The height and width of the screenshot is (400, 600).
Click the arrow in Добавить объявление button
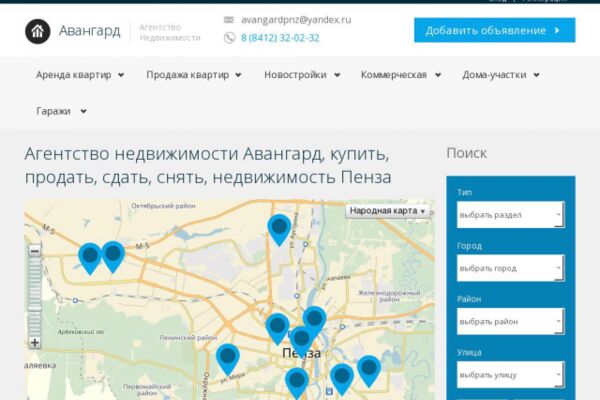[x=557, y=30]
